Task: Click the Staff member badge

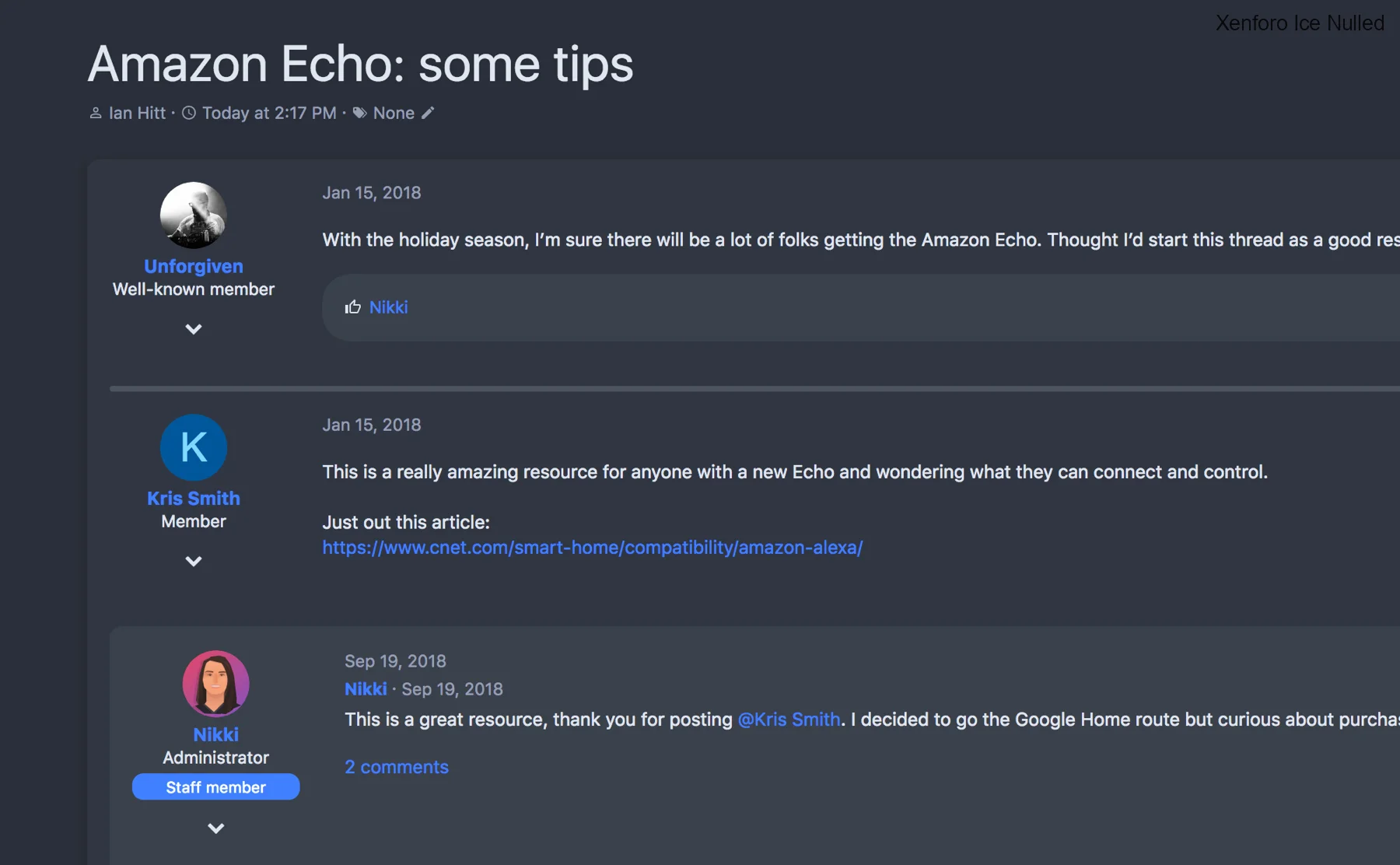Action: click(216, 787)
